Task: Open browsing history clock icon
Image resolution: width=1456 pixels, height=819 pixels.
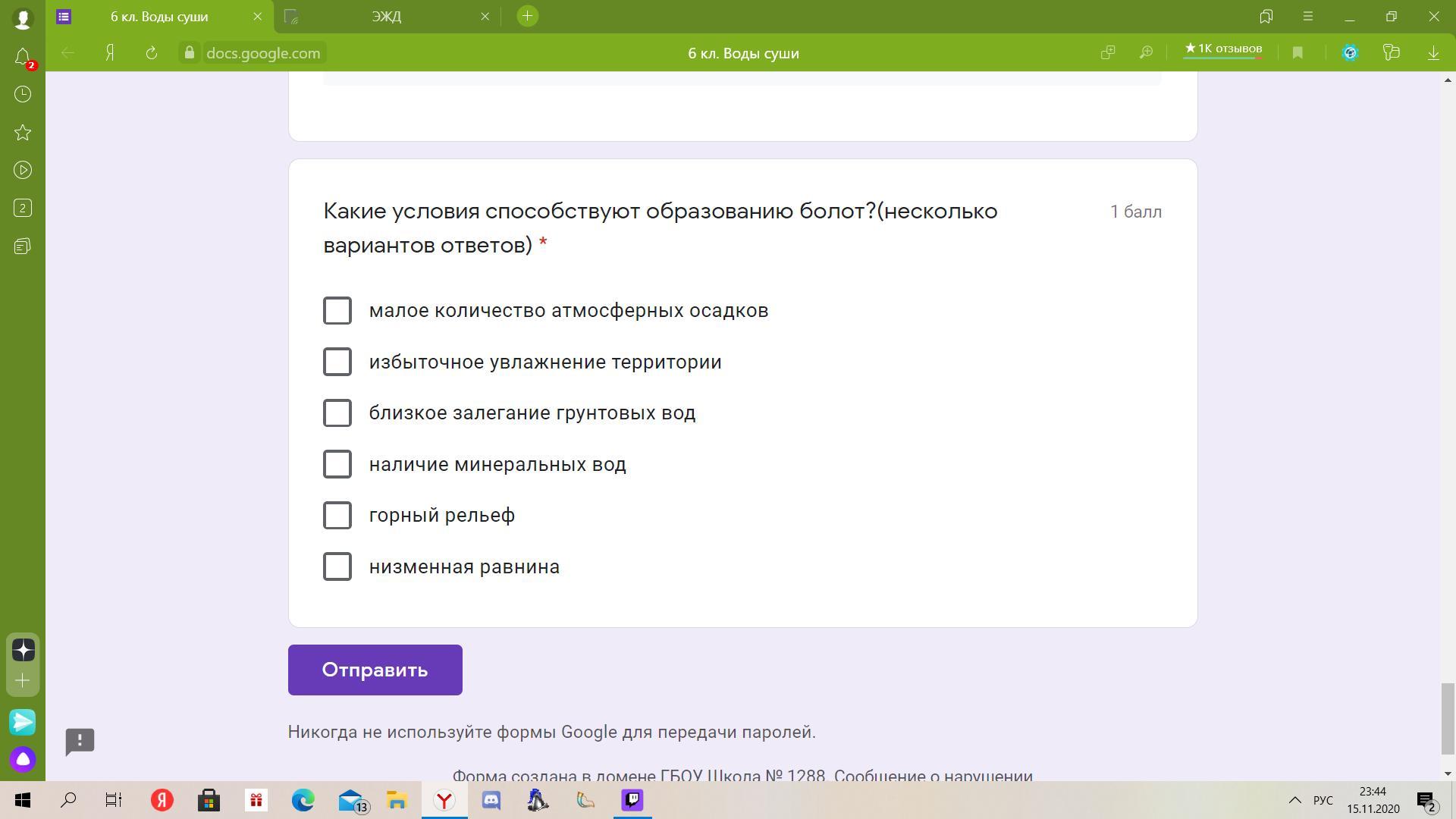Action: tap(23, 94)
